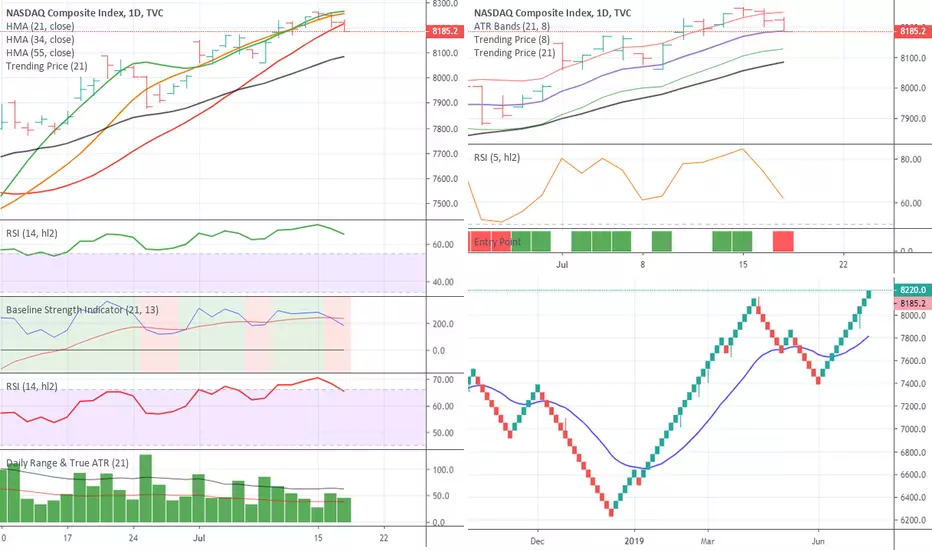Select the HMA (55, close) indicator label
The height and width of the screenshot is (550, 932).
point(40,52)
